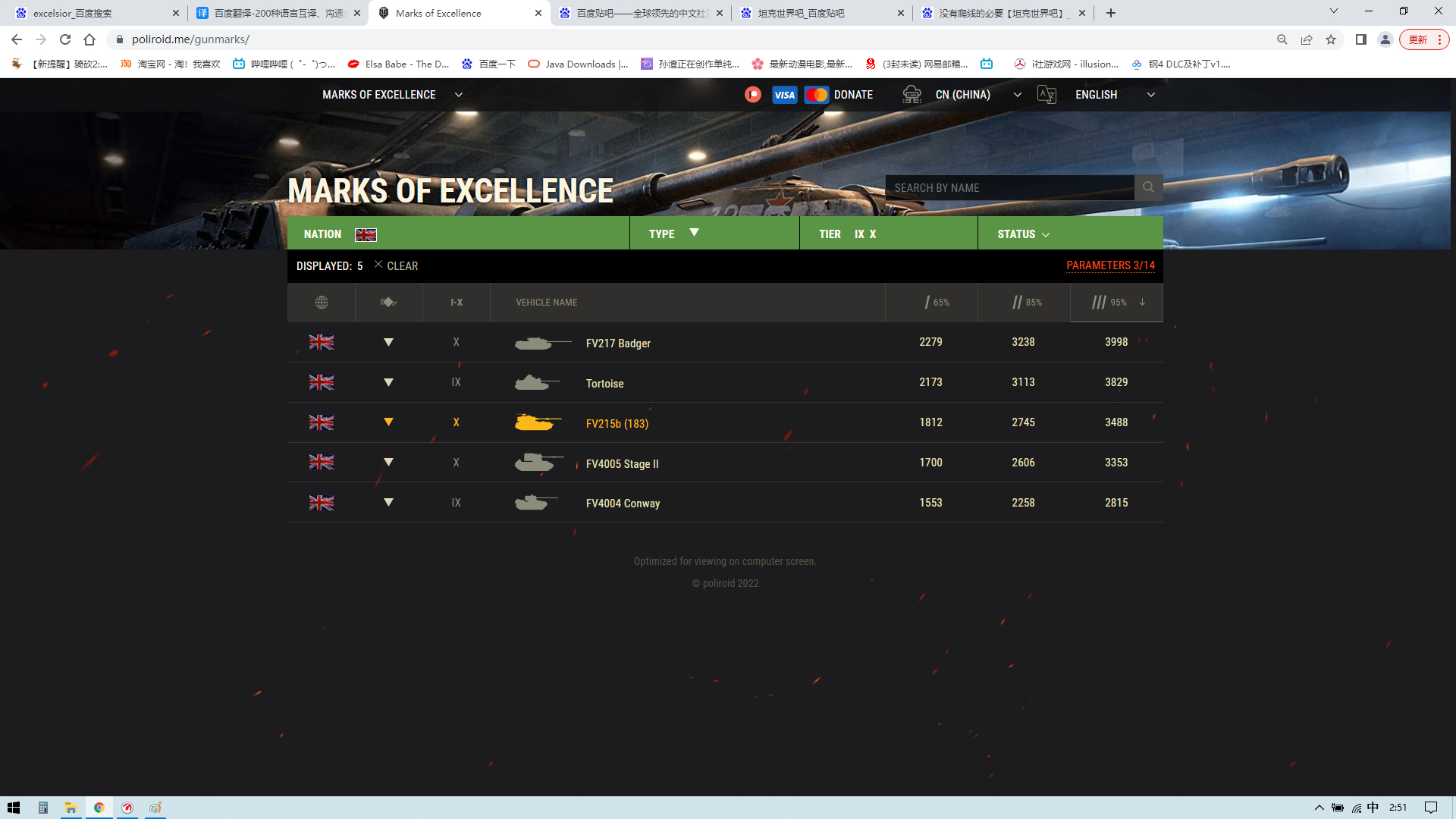1456x819 pixels.
Task: Focus the Search by name field
Action: coord(1009,187)
